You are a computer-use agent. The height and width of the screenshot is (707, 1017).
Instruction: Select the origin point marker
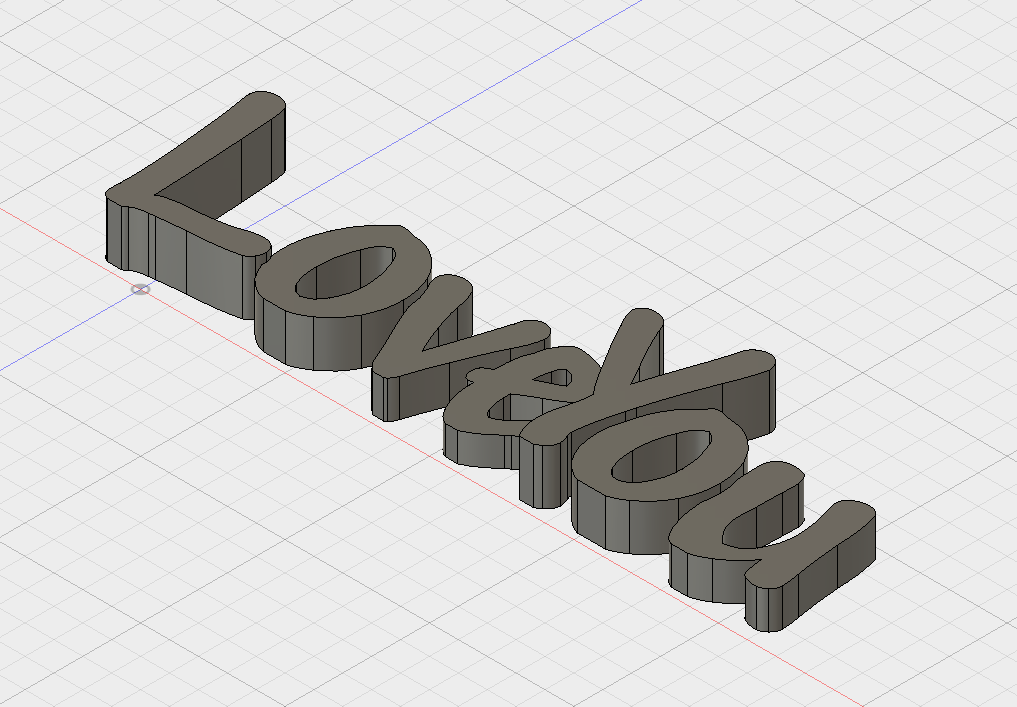(x=141, y=289)
